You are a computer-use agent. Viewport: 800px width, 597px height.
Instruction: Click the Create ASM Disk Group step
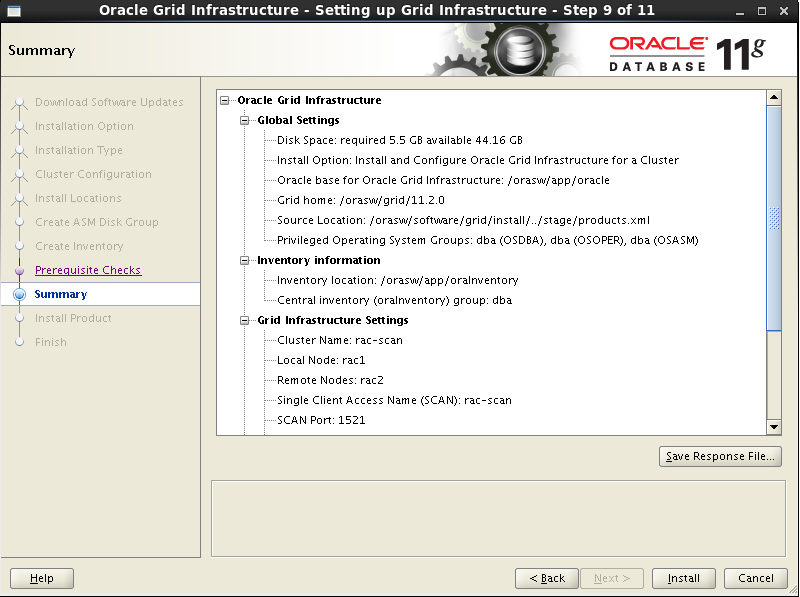[x=96, y=222]
